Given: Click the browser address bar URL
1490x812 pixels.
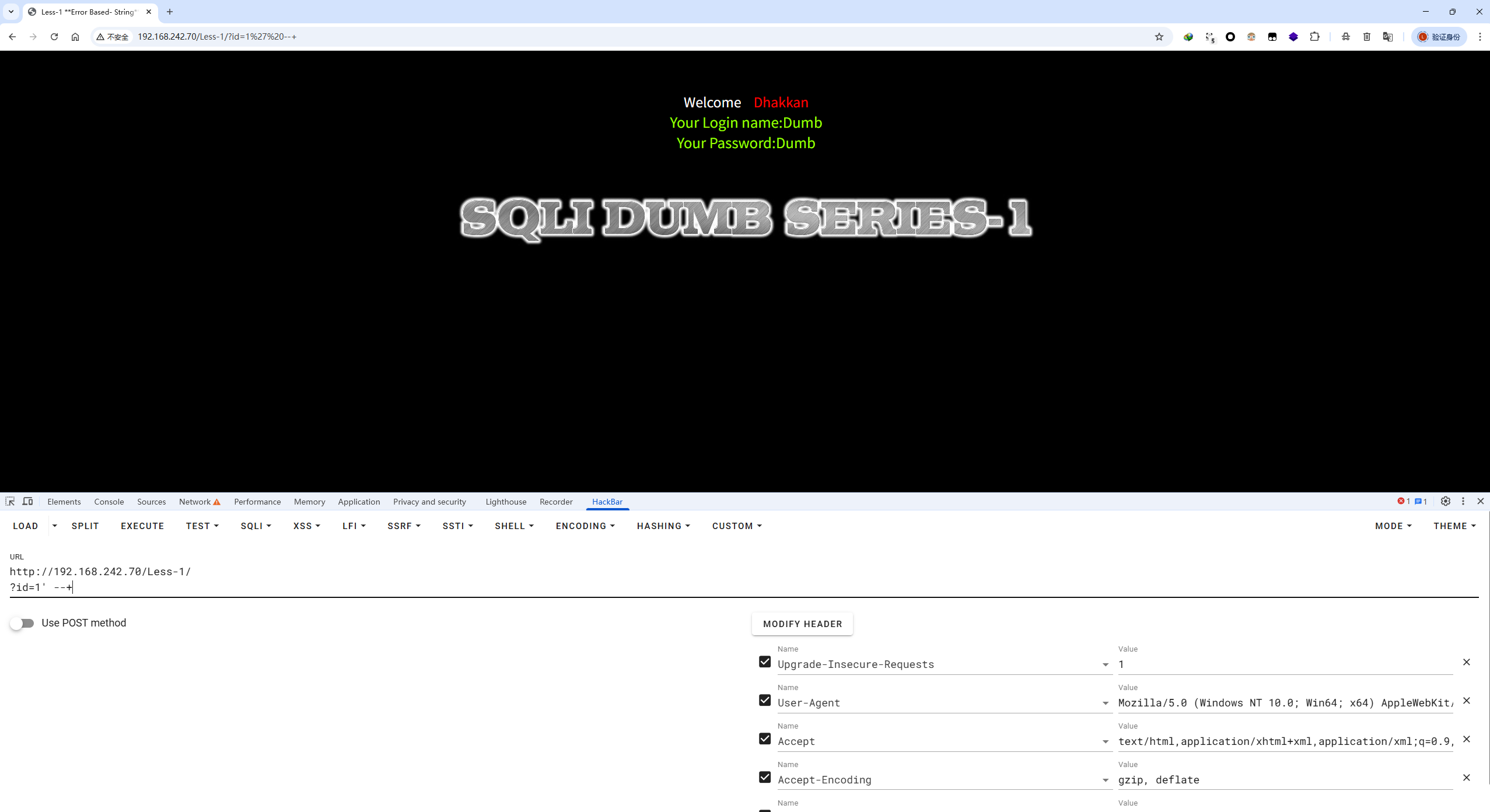Looking at the screenshot, I should [x=217, y=37].
